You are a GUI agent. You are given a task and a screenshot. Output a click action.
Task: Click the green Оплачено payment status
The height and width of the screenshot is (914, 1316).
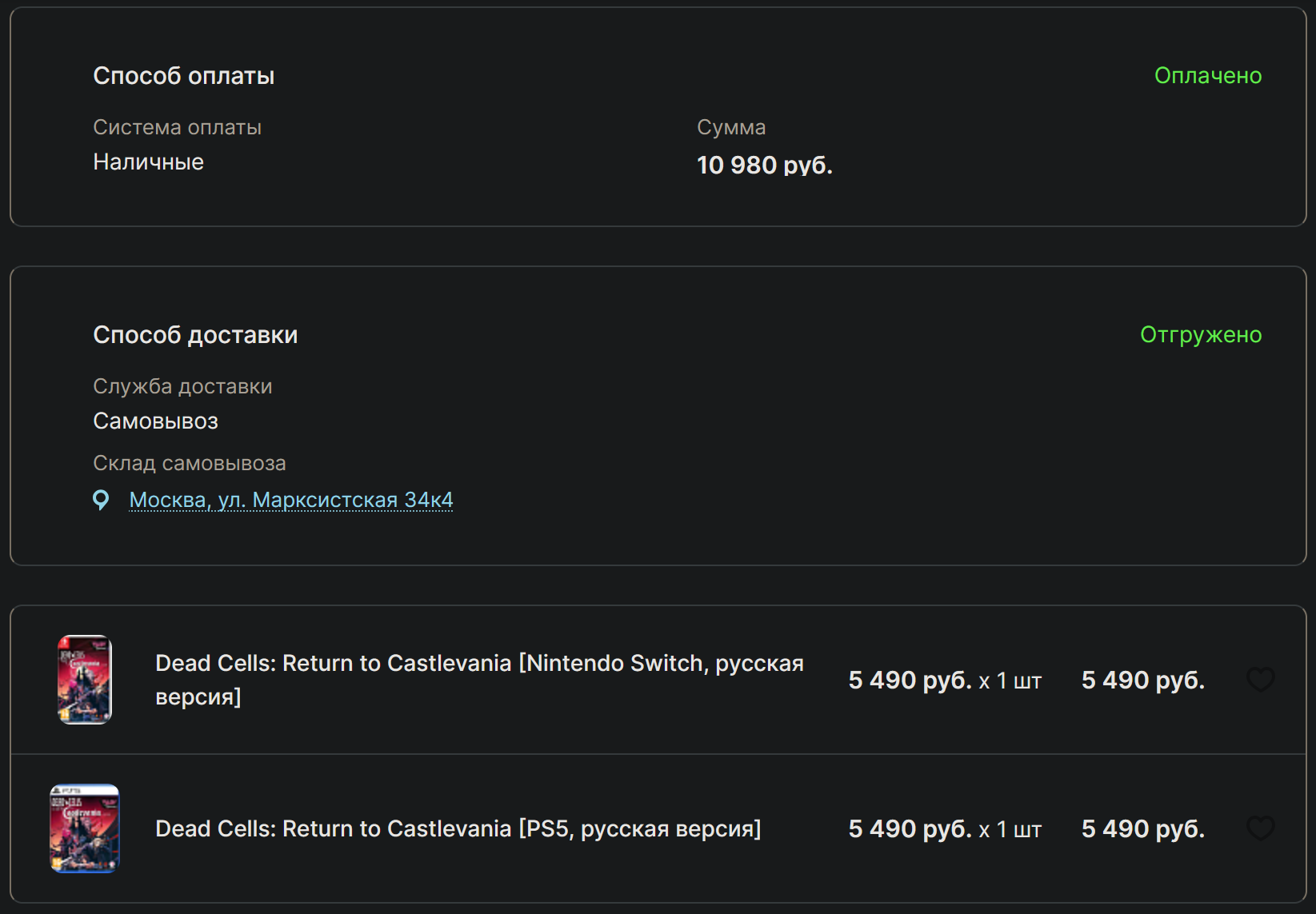click(1207, 76)
